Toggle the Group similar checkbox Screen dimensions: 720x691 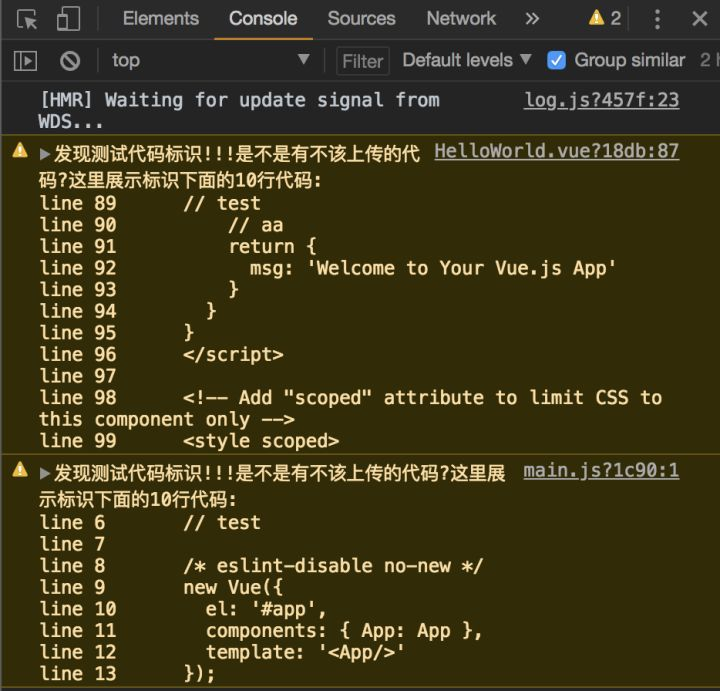556,61
